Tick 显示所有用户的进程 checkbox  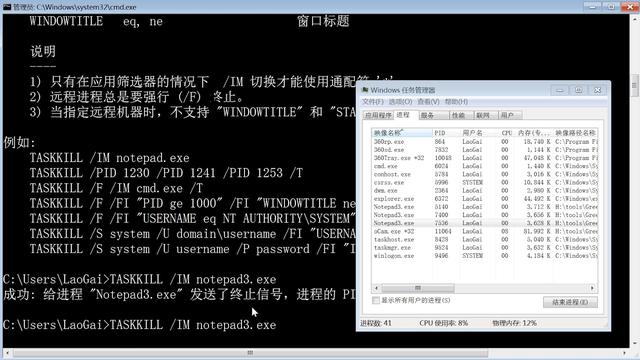coord(376,300)
